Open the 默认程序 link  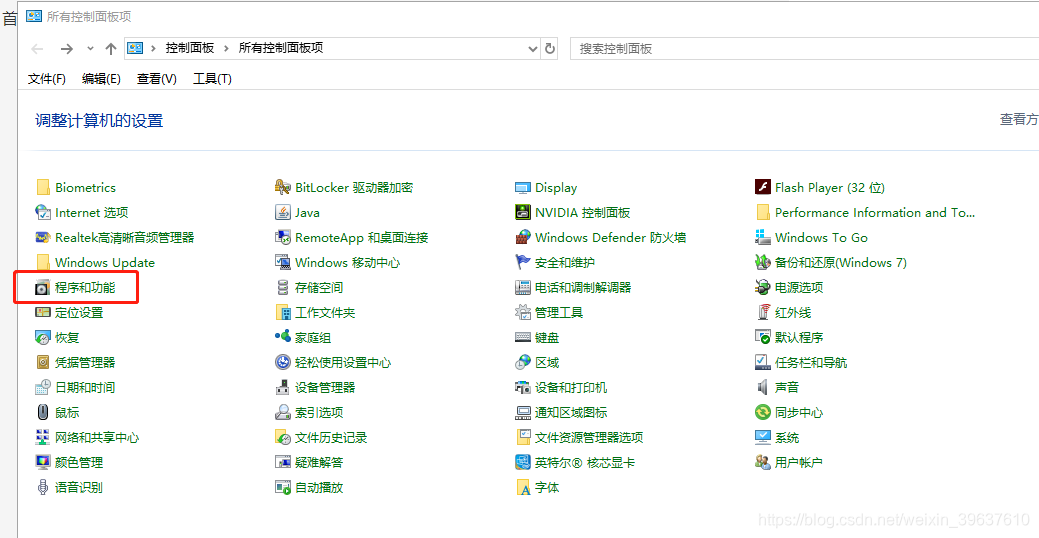pos(798,337)
